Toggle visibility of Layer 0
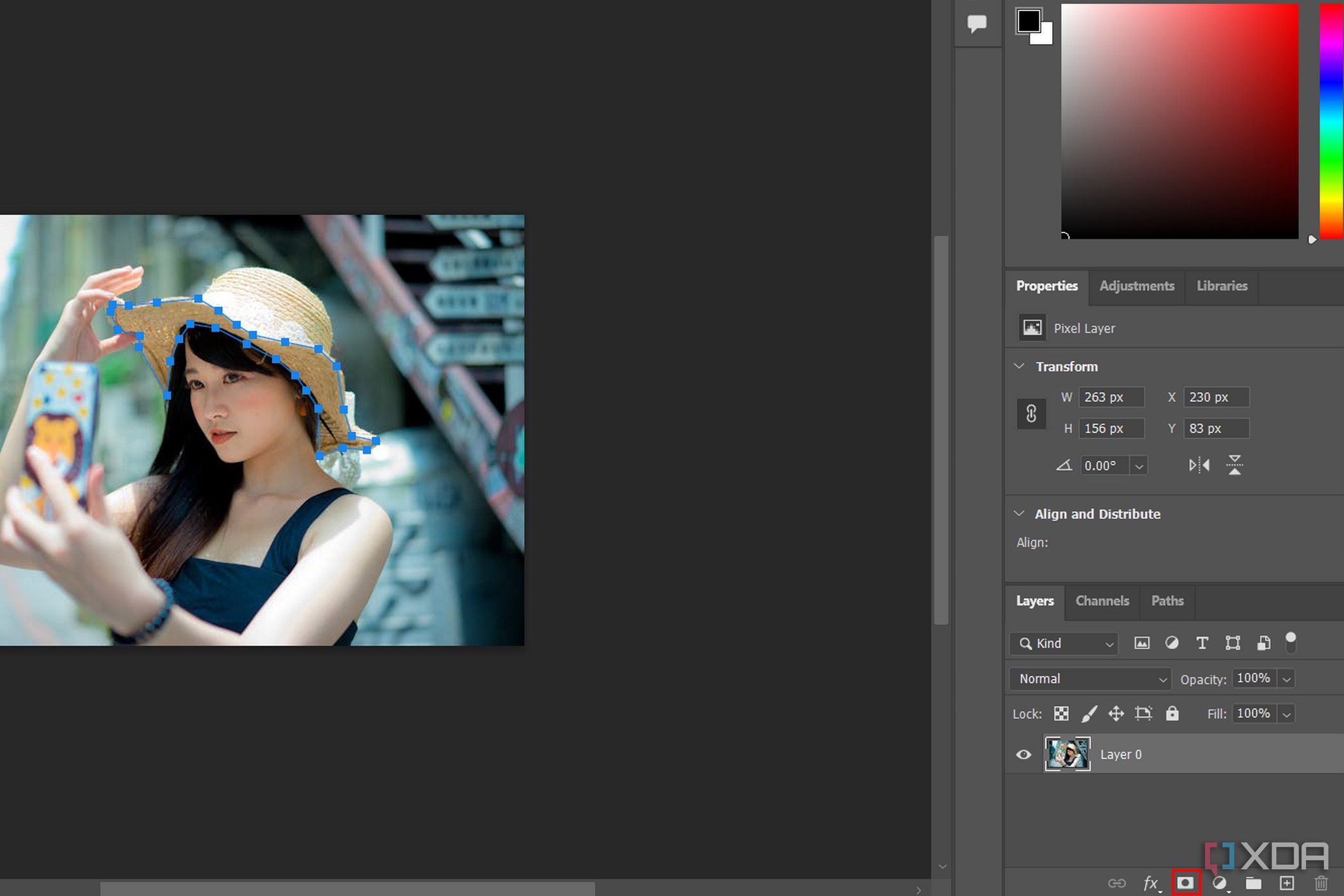 1023,754
